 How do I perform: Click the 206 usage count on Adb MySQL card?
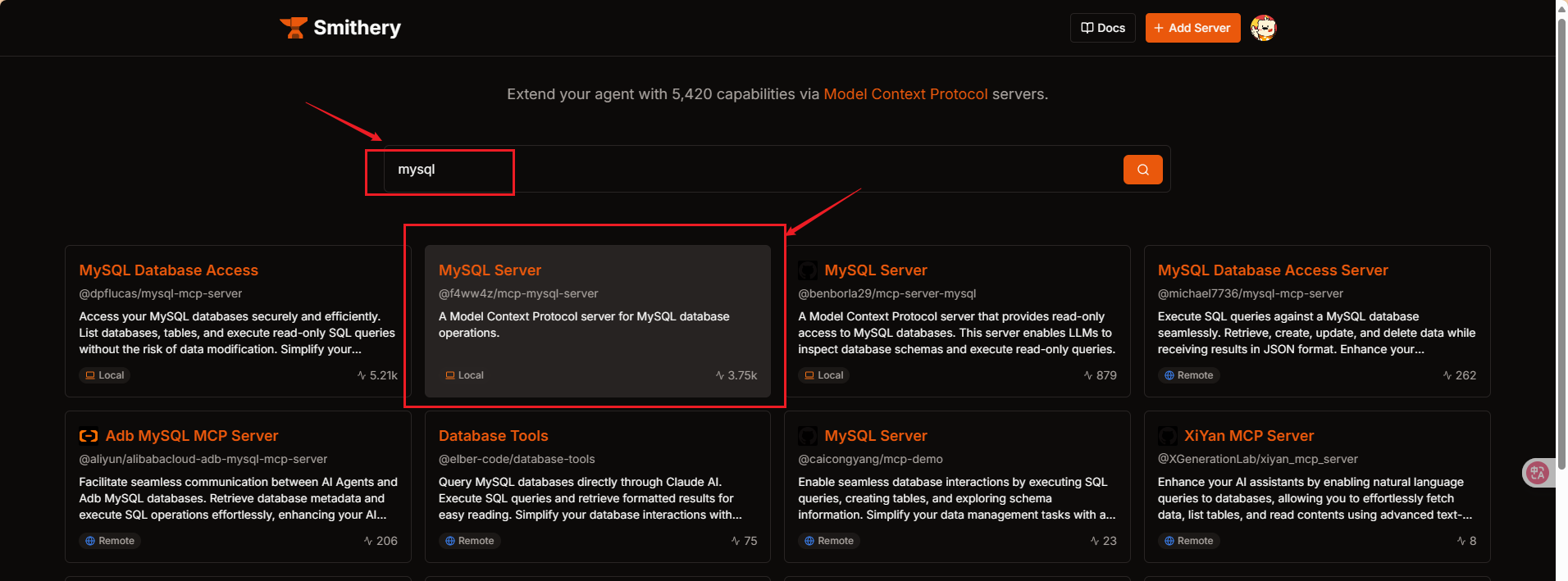(x=381, y=541)
